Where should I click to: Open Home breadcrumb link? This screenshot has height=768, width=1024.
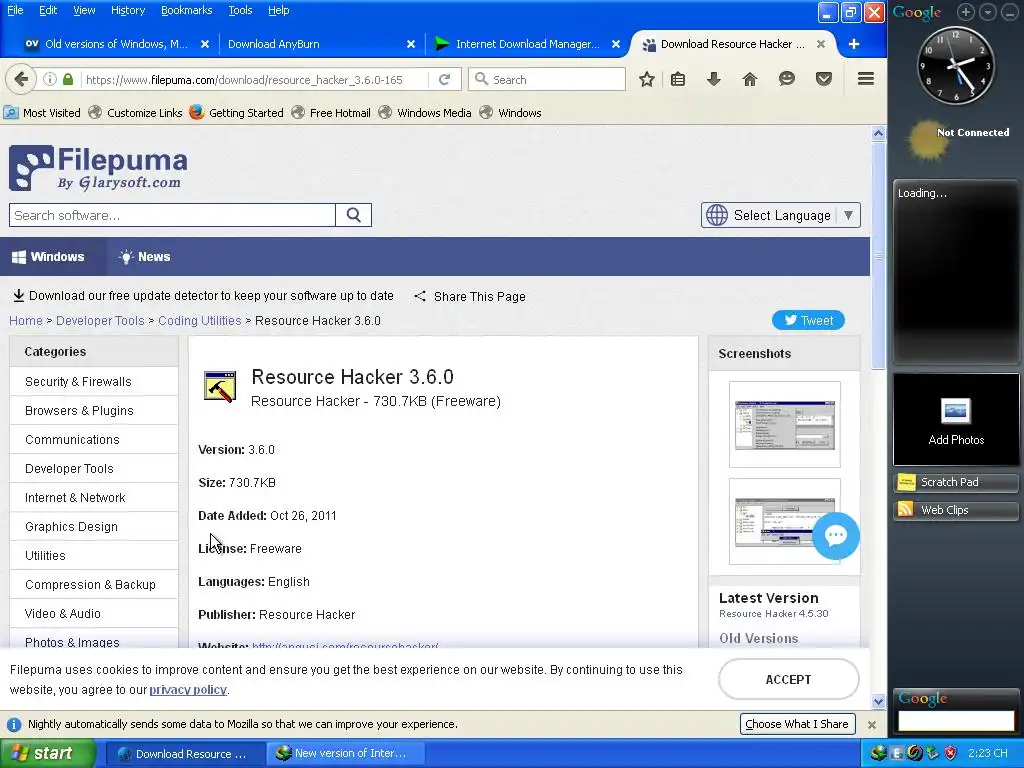tap(25, 321)
